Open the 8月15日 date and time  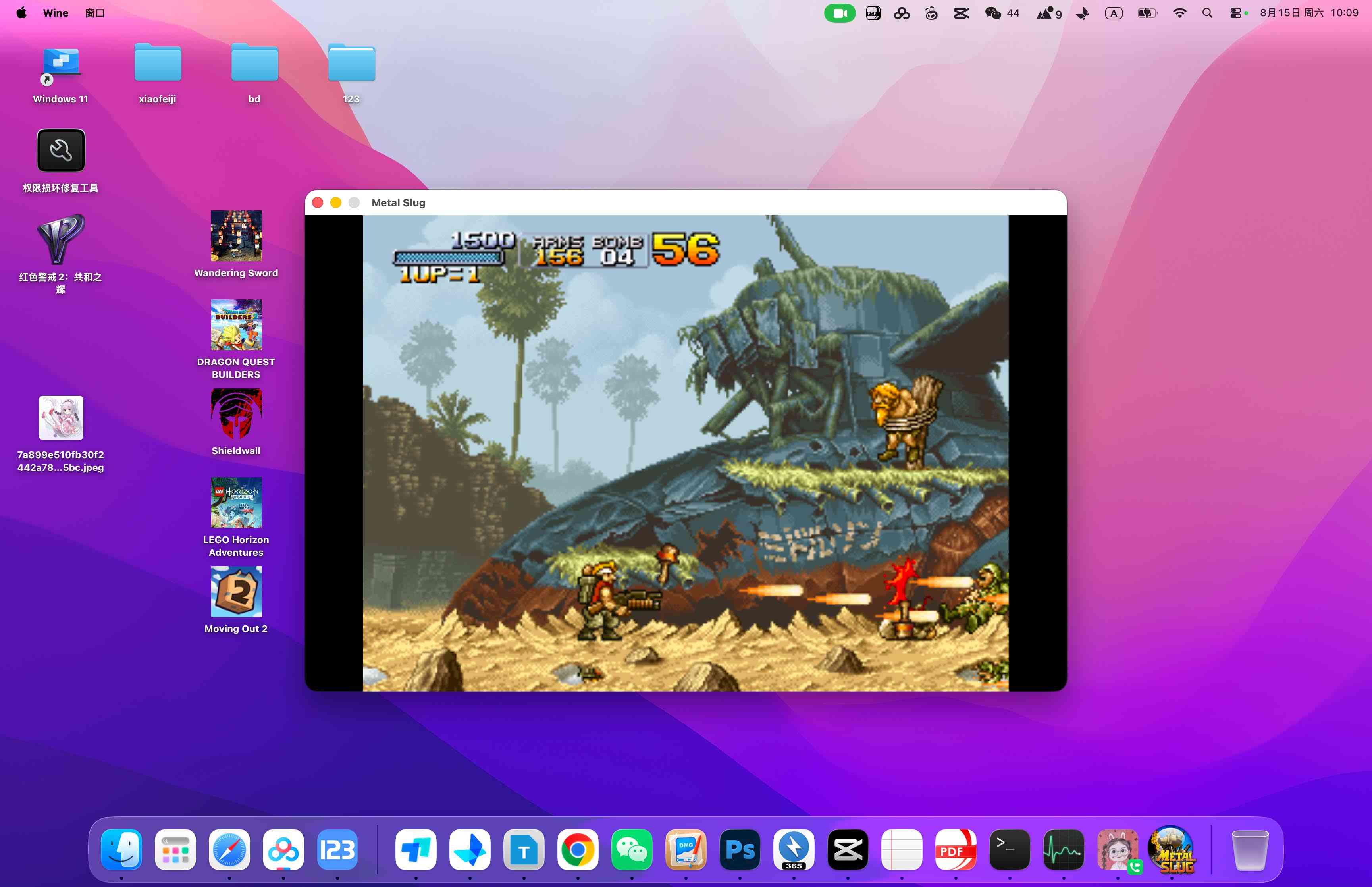click(x=1308, y=13)
